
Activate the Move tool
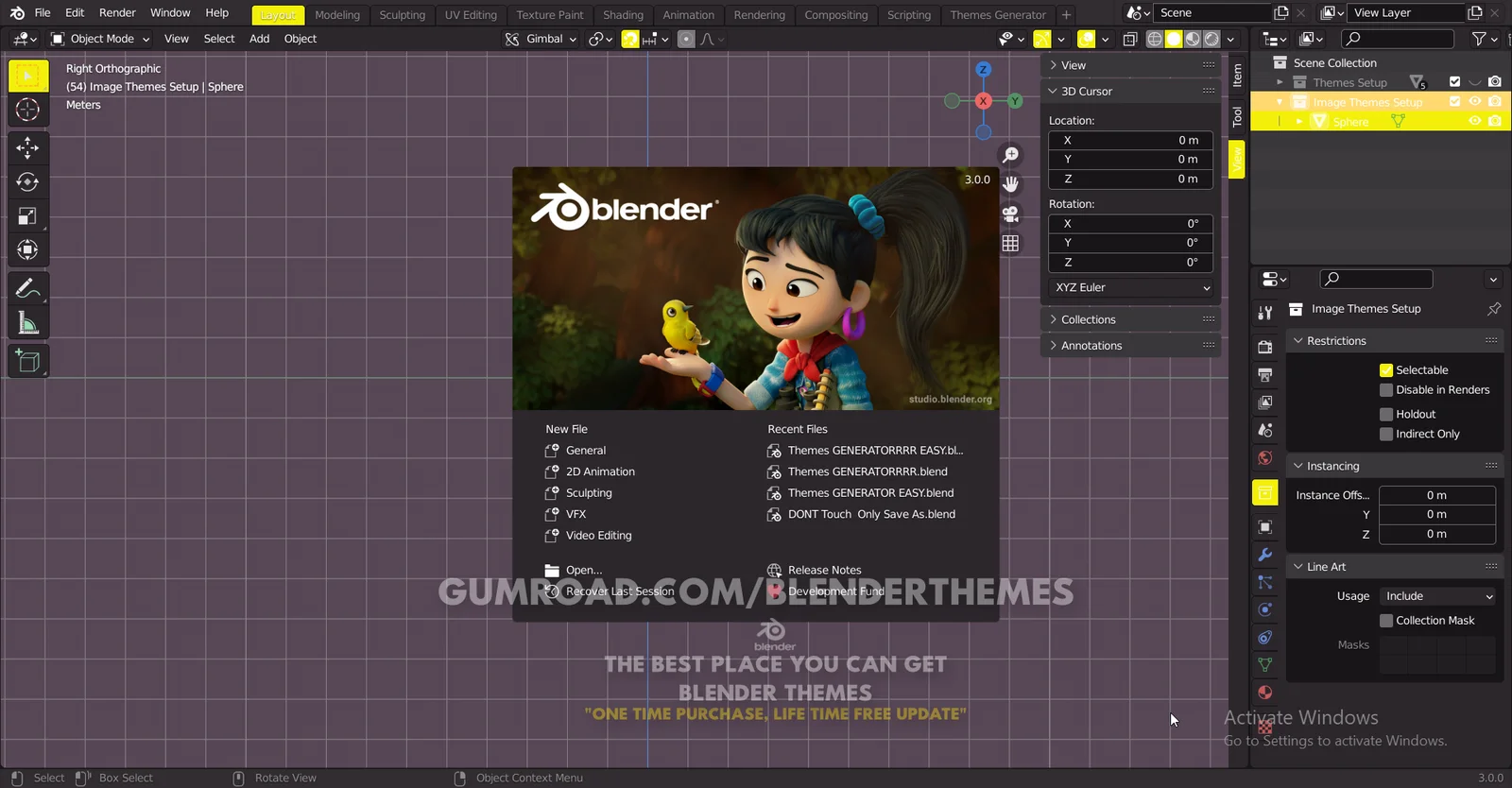pyautogui.click(x=28, y=147)
